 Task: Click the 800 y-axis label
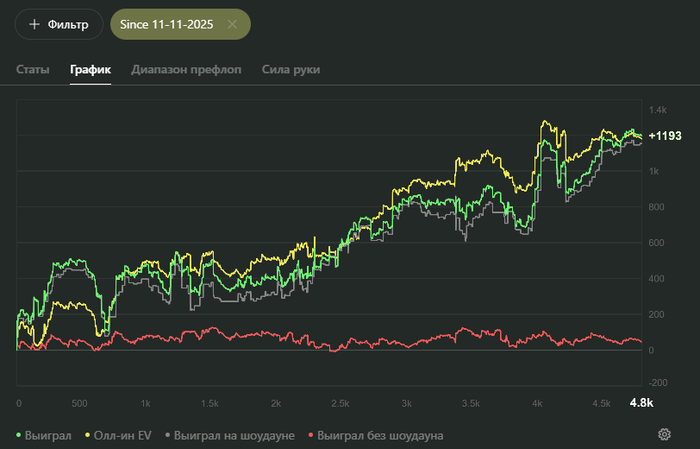pyautogui.click(x=656, y=207)
